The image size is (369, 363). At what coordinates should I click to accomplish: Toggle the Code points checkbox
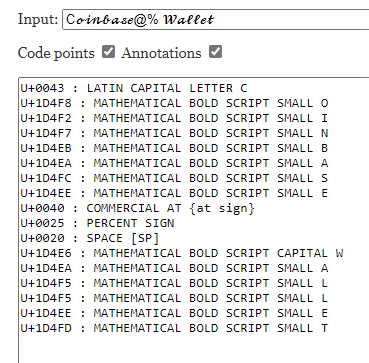click(108, 52)
